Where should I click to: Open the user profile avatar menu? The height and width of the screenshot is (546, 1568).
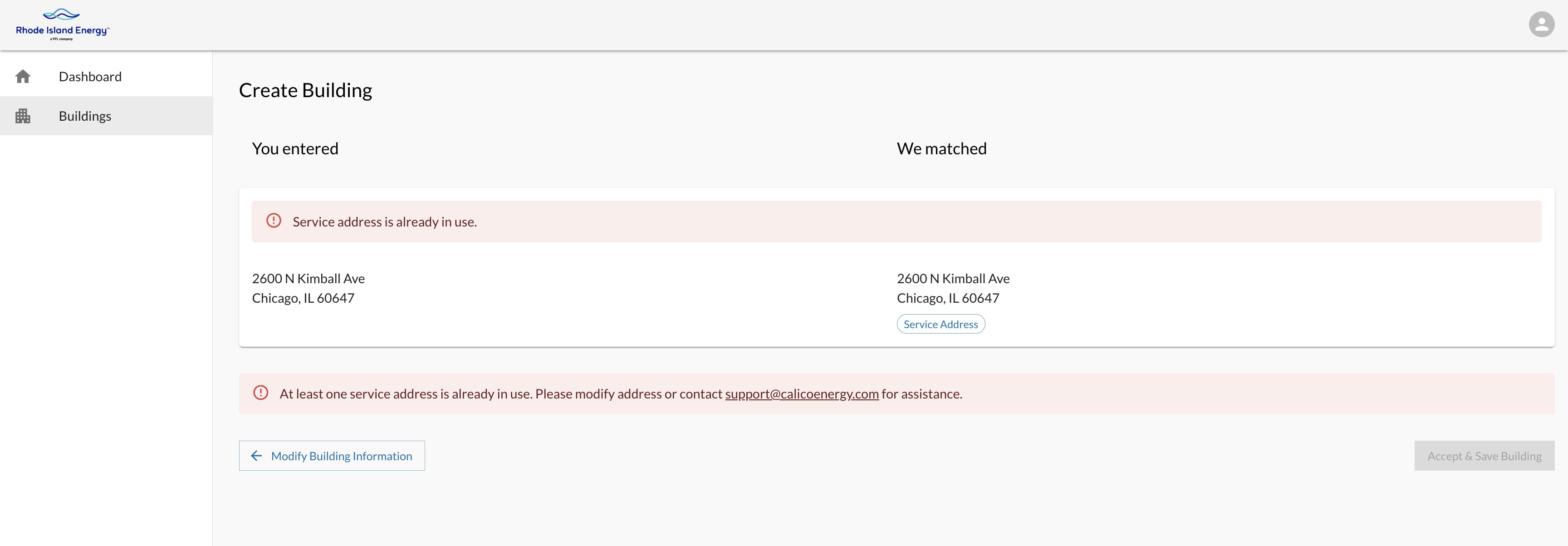pyautogui.click(x=1541, y=25)
